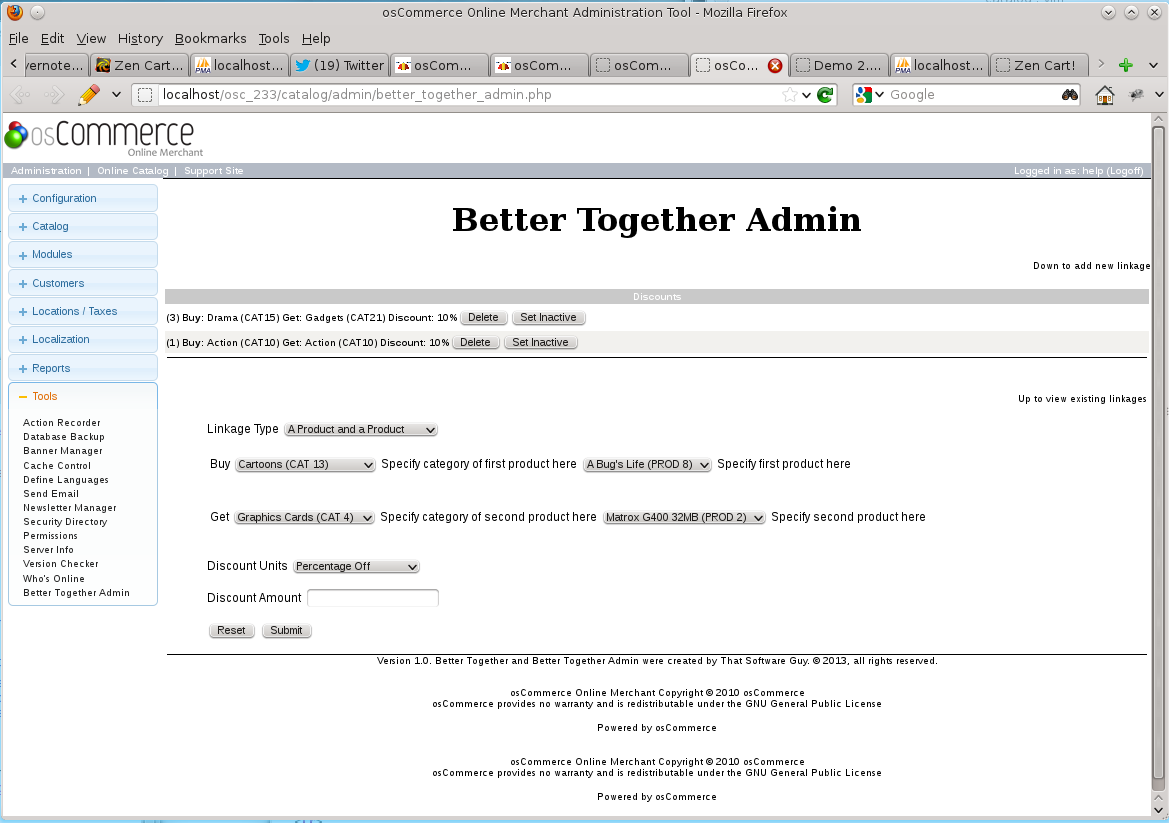Click the Logoff link
This screenshot has width=1169, height=823.
point(1125,170)
